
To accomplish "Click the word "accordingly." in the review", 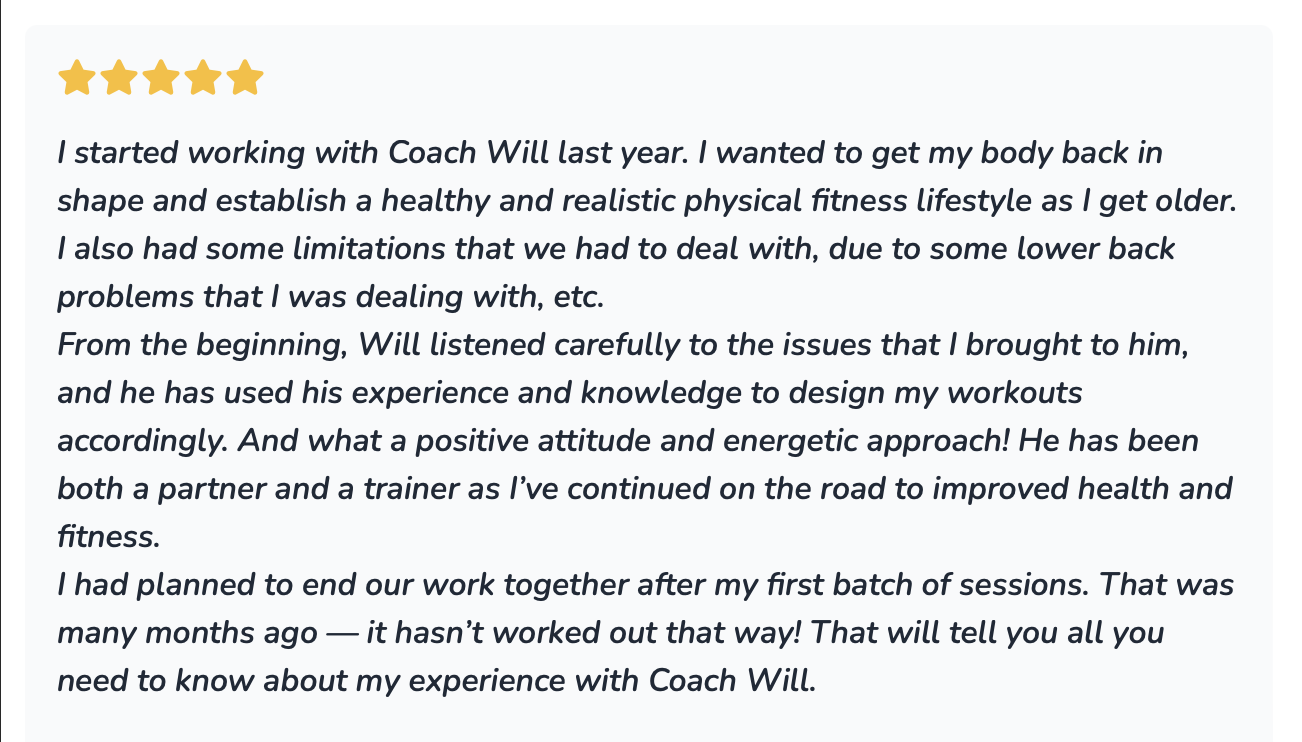I will point(142,442).
